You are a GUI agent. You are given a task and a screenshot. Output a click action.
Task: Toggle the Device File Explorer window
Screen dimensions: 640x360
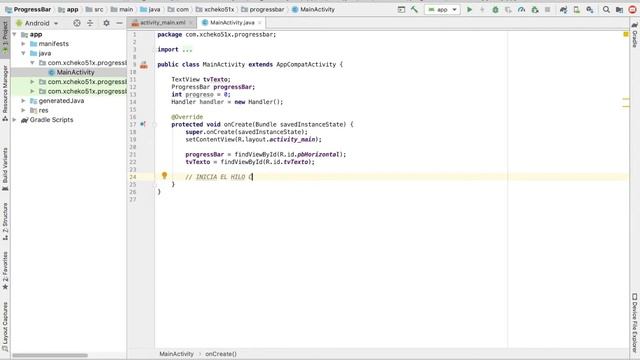[635, 322]
